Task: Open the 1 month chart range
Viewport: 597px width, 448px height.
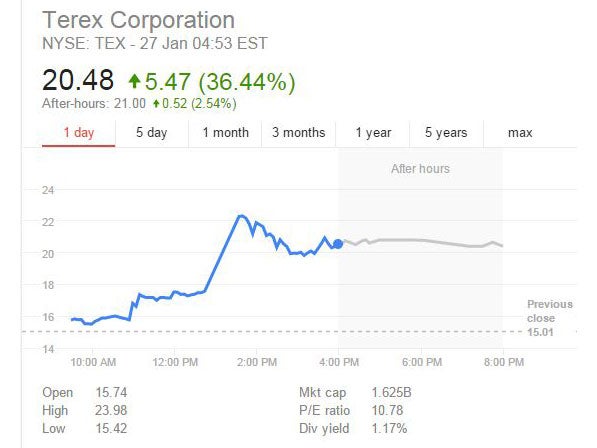Action: pyautogui.click(x=225, y=133)
